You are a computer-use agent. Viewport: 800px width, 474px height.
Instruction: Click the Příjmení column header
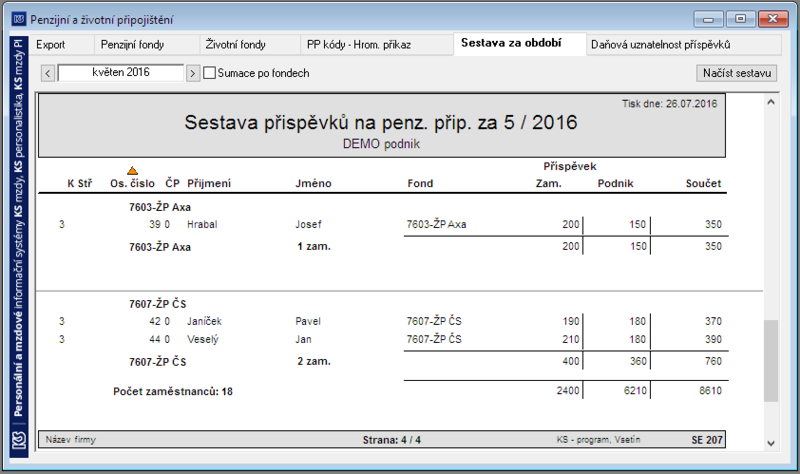point(209,184)
